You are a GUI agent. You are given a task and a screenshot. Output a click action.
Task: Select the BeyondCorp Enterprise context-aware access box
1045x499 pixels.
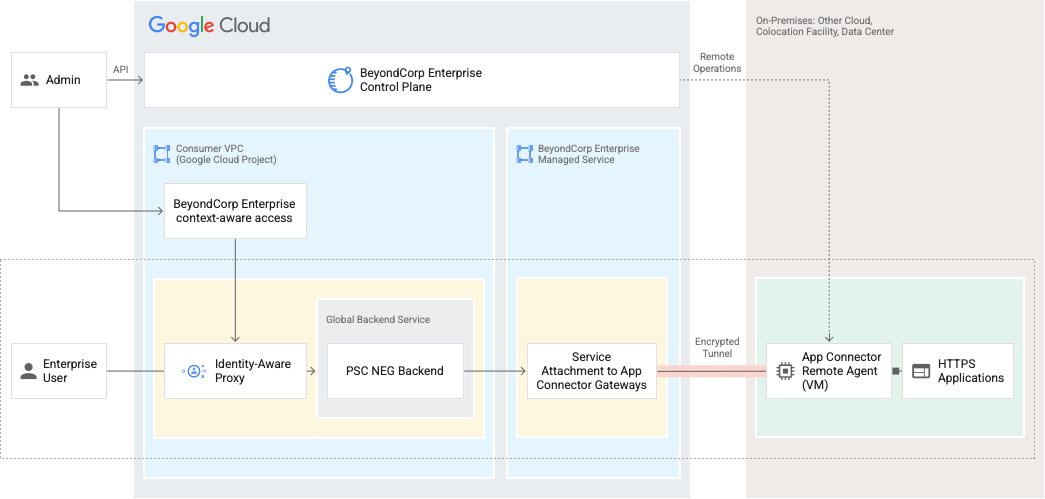click(x=234, y=211)
